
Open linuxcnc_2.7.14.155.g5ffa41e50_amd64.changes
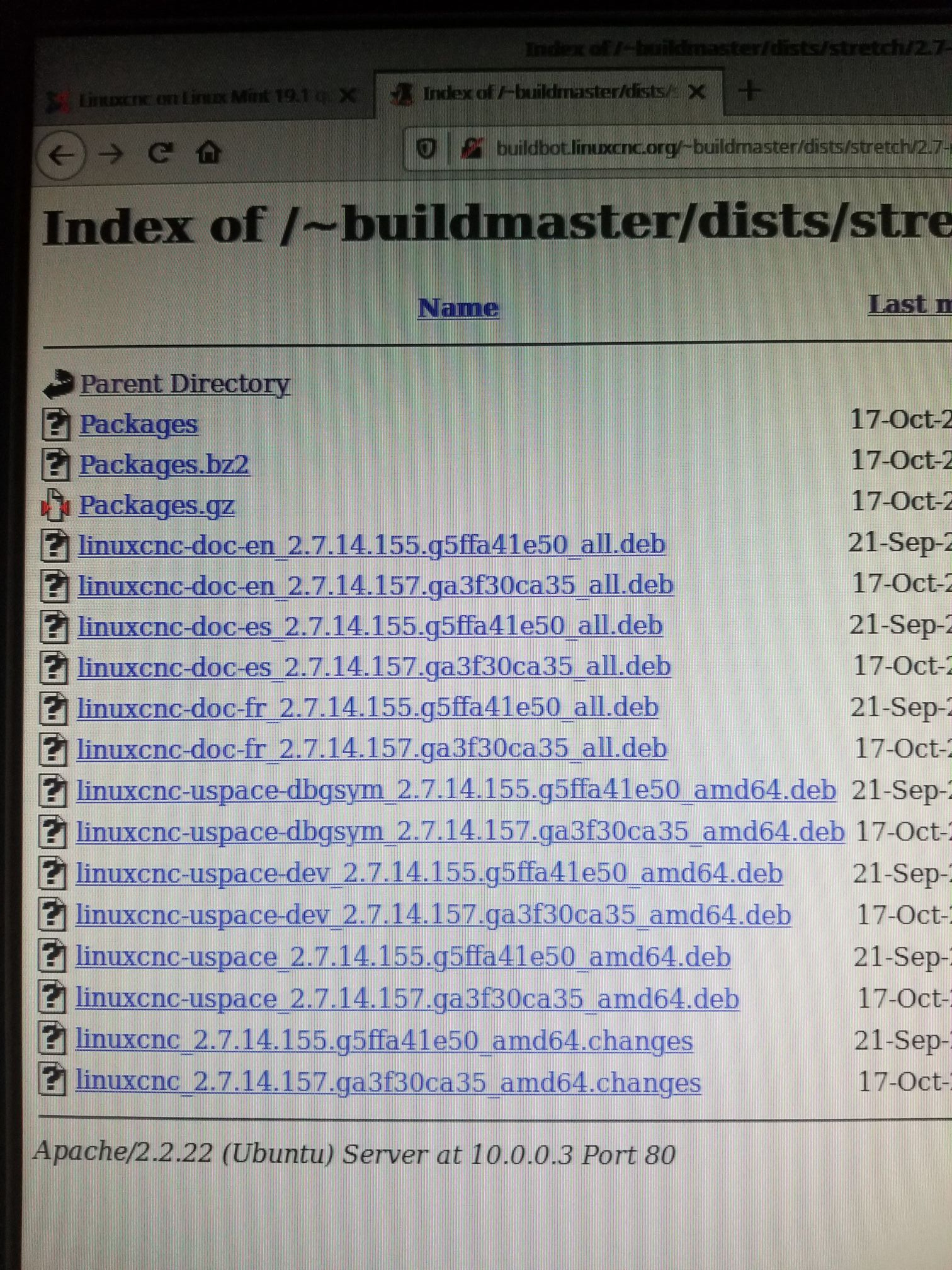(x=384, y=1041)
